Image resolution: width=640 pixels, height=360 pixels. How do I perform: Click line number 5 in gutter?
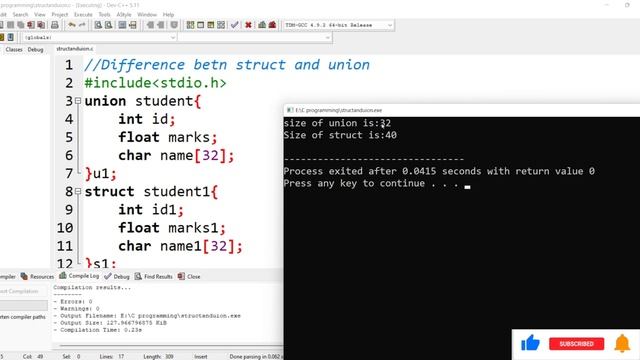click(69, 137)
